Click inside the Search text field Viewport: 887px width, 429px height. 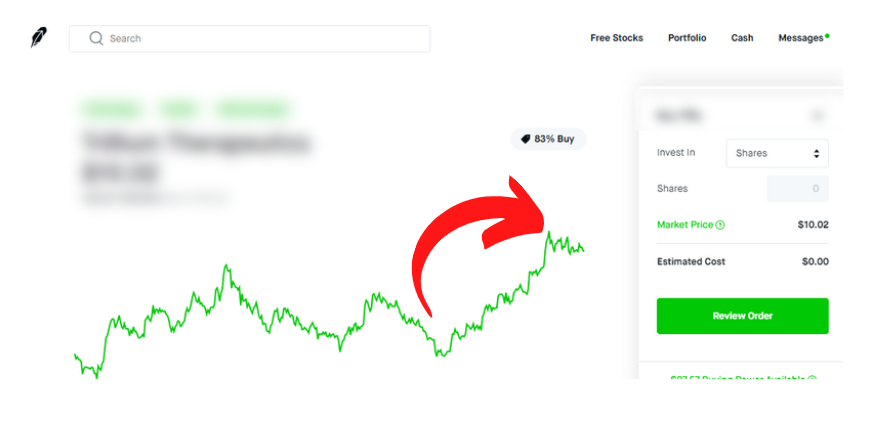(260, 38)
